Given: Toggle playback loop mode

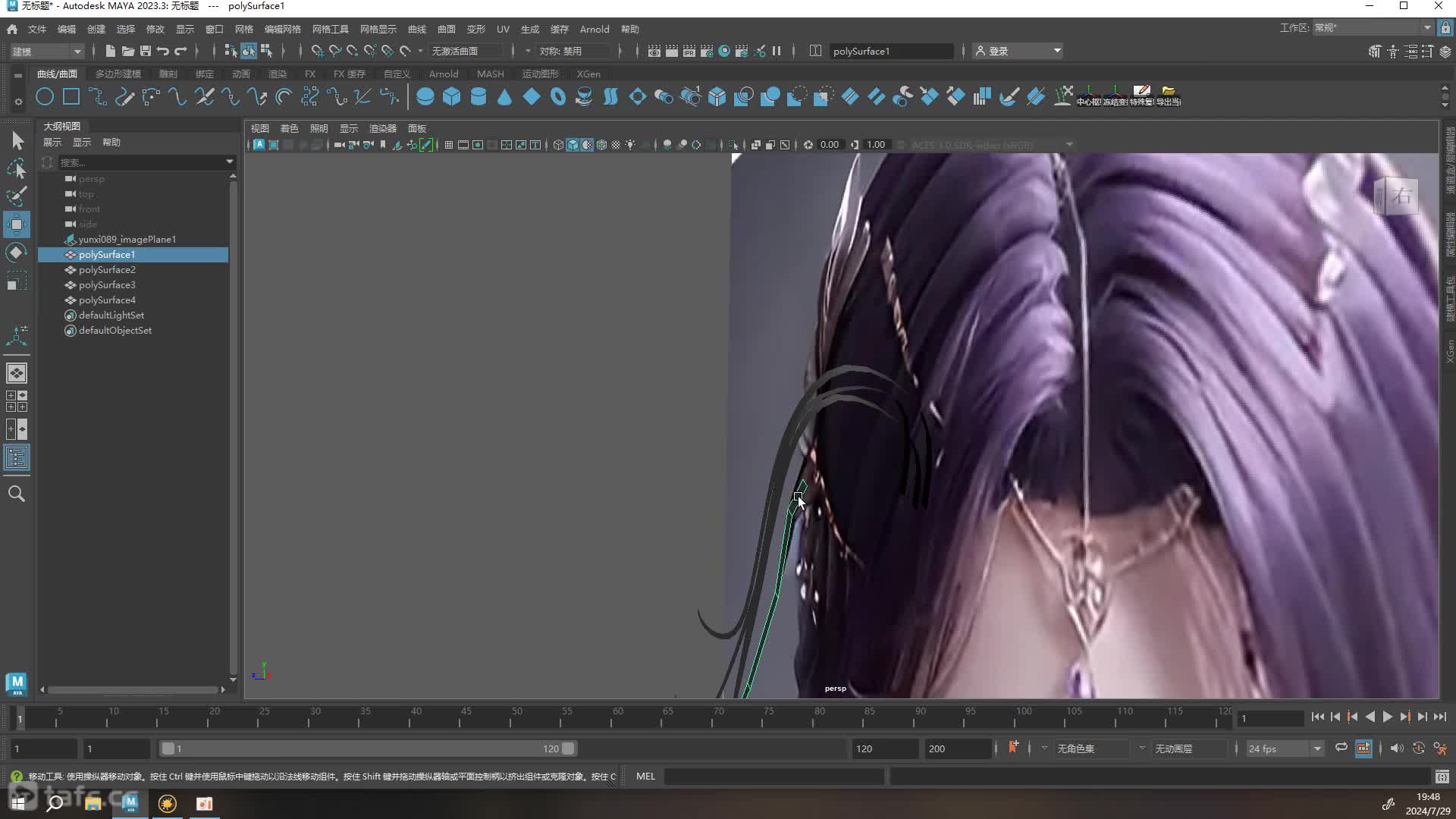Looking at the screenshot, I should [x=1341, y=748].
